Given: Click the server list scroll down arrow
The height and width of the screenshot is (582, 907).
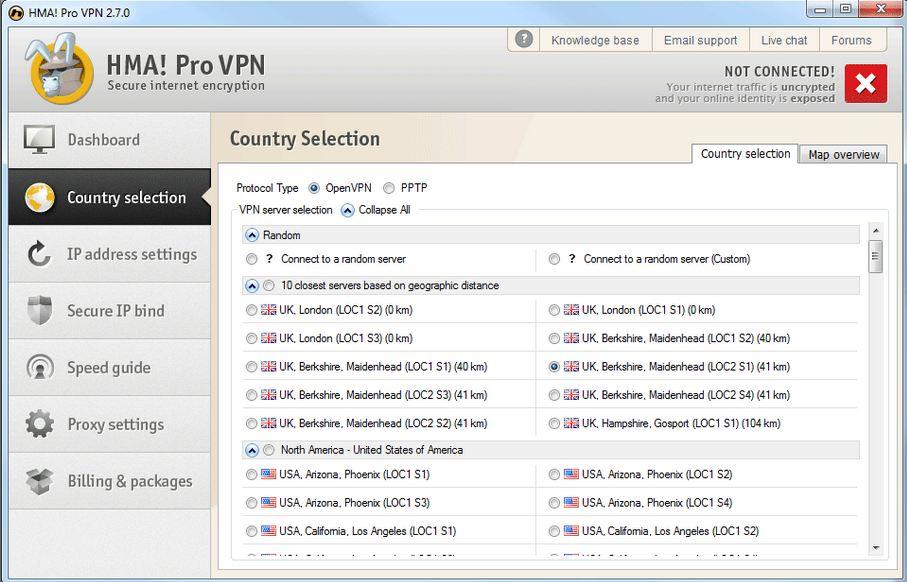Looking at the screenshot, I should tap(875, 547).
